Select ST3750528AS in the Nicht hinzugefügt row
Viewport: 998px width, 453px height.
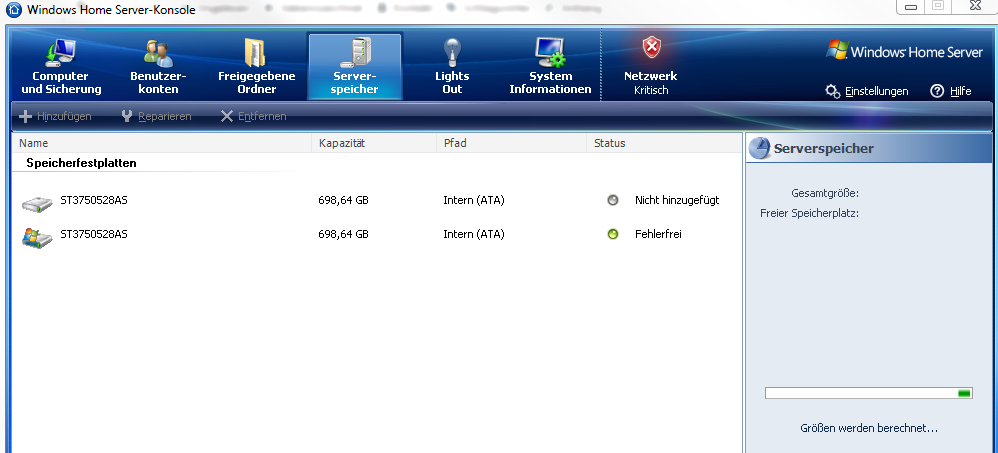coord(94,200)
